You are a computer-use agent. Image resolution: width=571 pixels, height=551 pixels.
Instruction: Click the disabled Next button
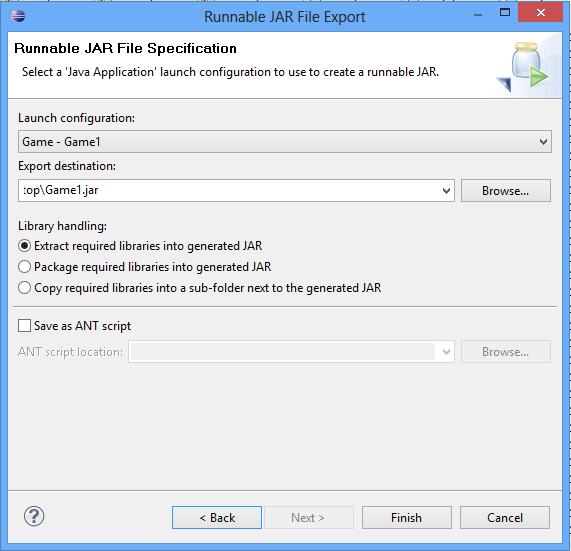pos(309,517)
